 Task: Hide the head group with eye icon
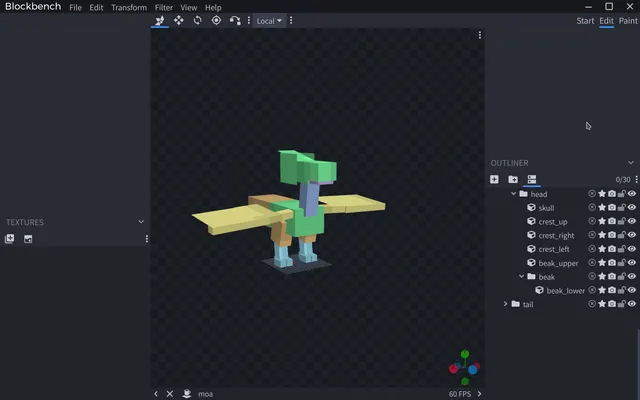point(632,193)
